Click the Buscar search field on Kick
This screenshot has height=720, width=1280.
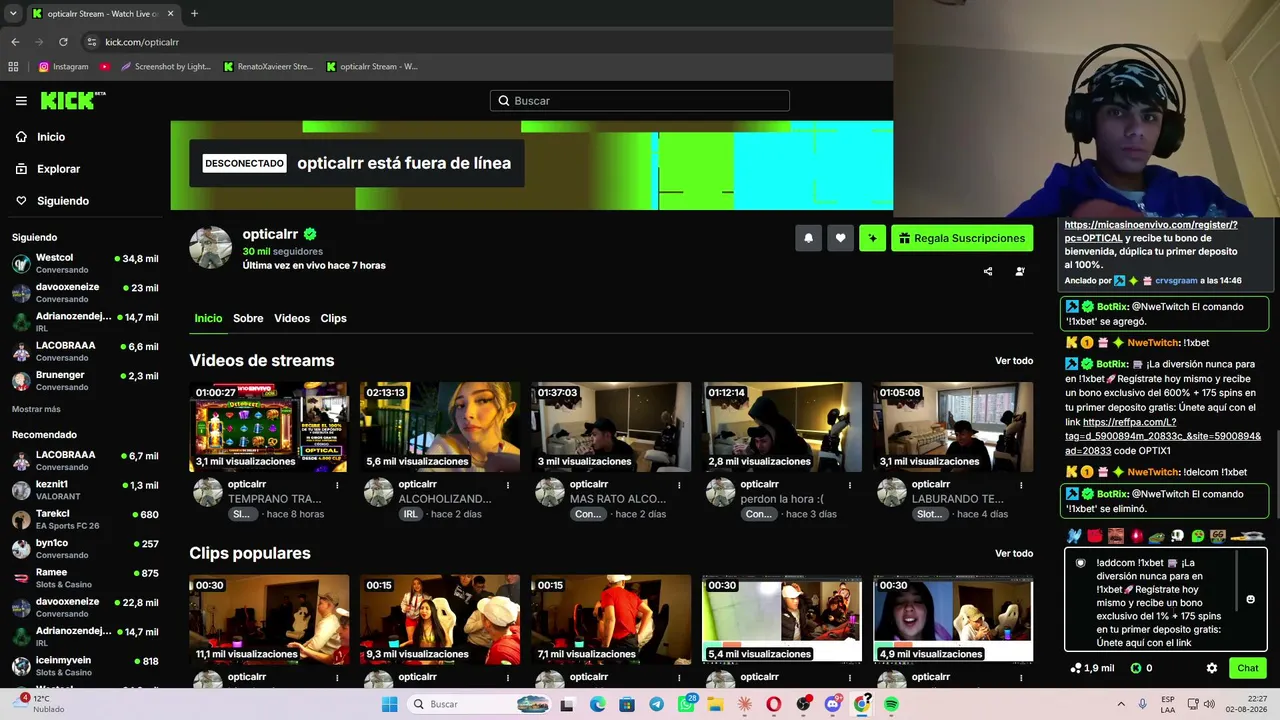click(640, 101)
